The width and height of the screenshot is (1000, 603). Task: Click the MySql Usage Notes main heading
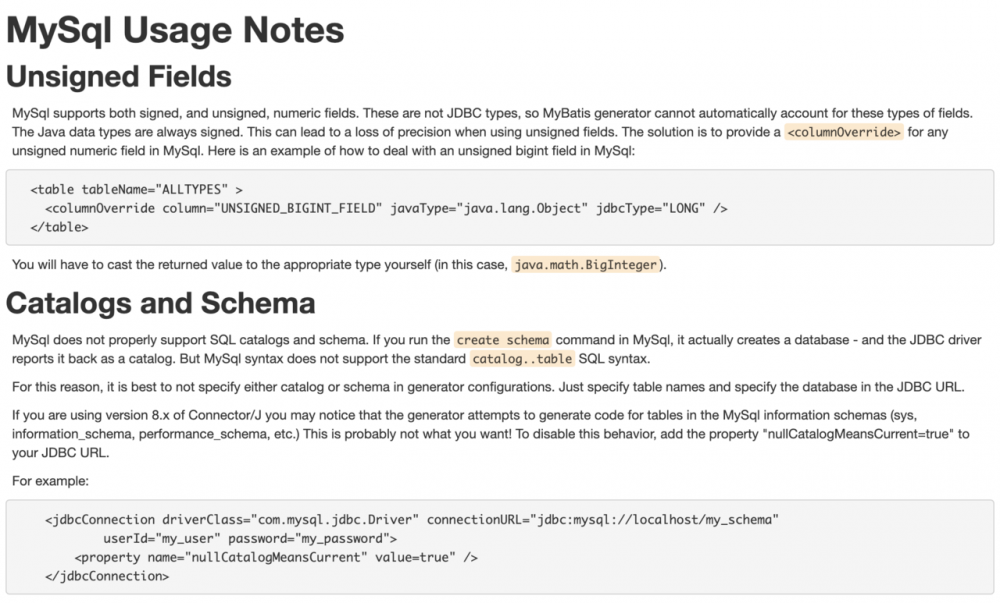pos(175,30)
